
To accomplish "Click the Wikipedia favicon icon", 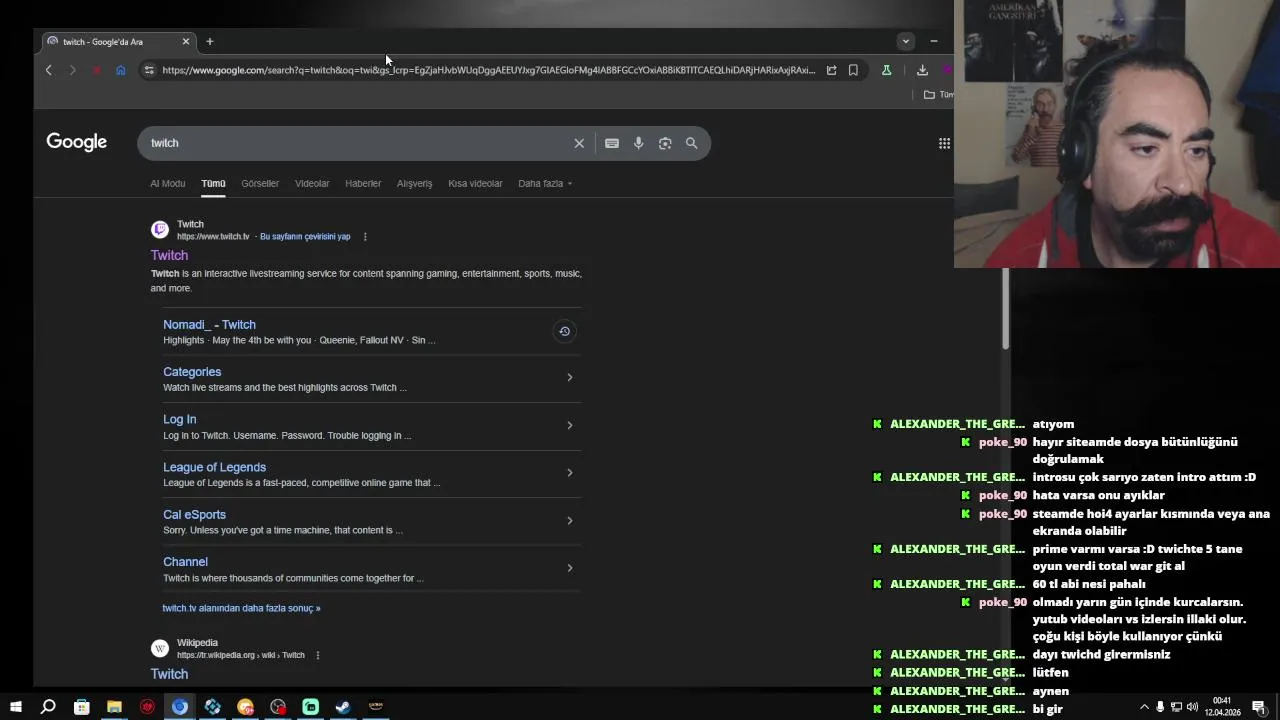I will pos(160,648).
